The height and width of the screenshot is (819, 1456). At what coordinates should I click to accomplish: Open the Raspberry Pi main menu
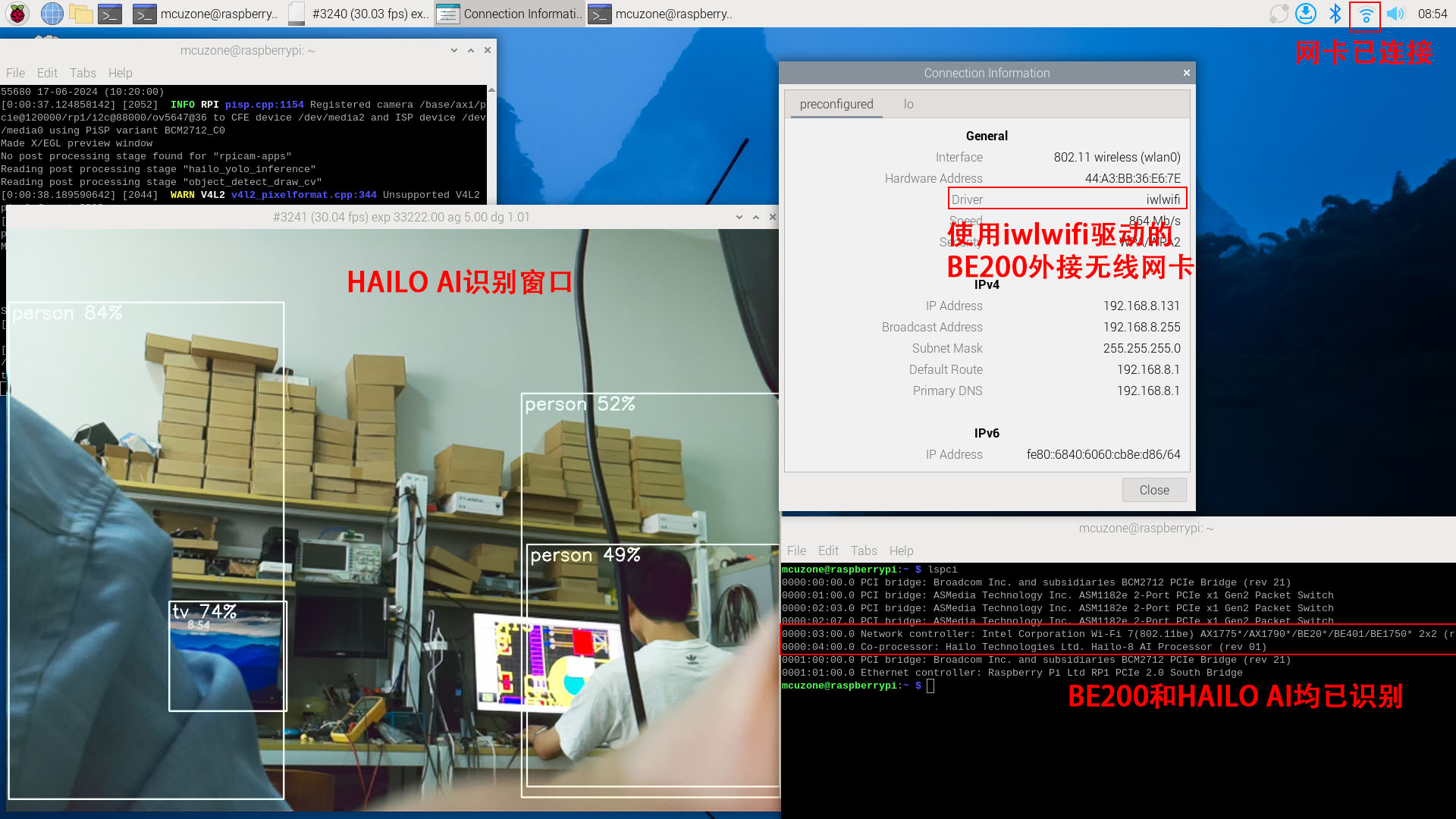point(17,14)
